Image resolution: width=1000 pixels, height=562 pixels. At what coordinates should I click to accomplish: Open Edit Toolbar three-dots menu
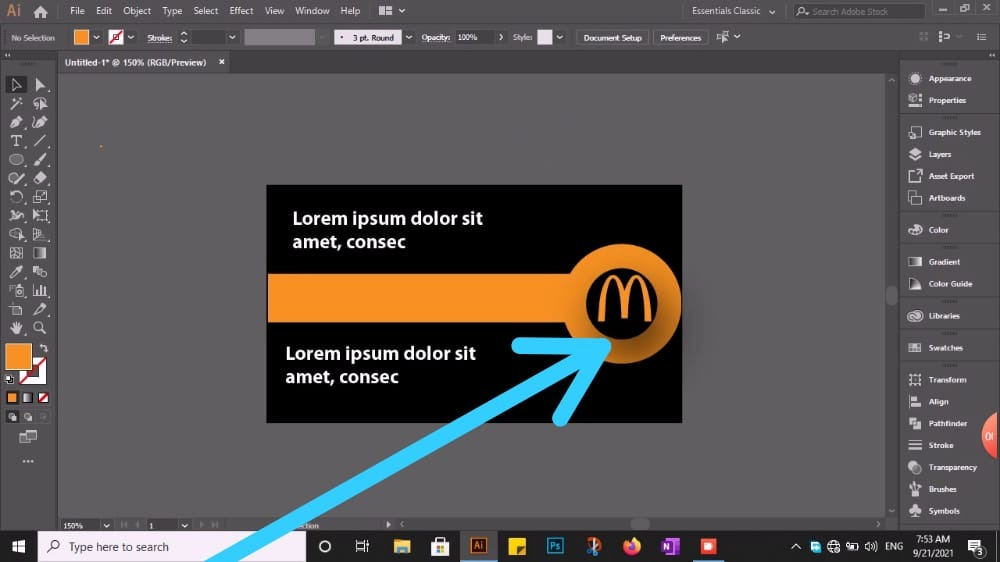(27, 461)
